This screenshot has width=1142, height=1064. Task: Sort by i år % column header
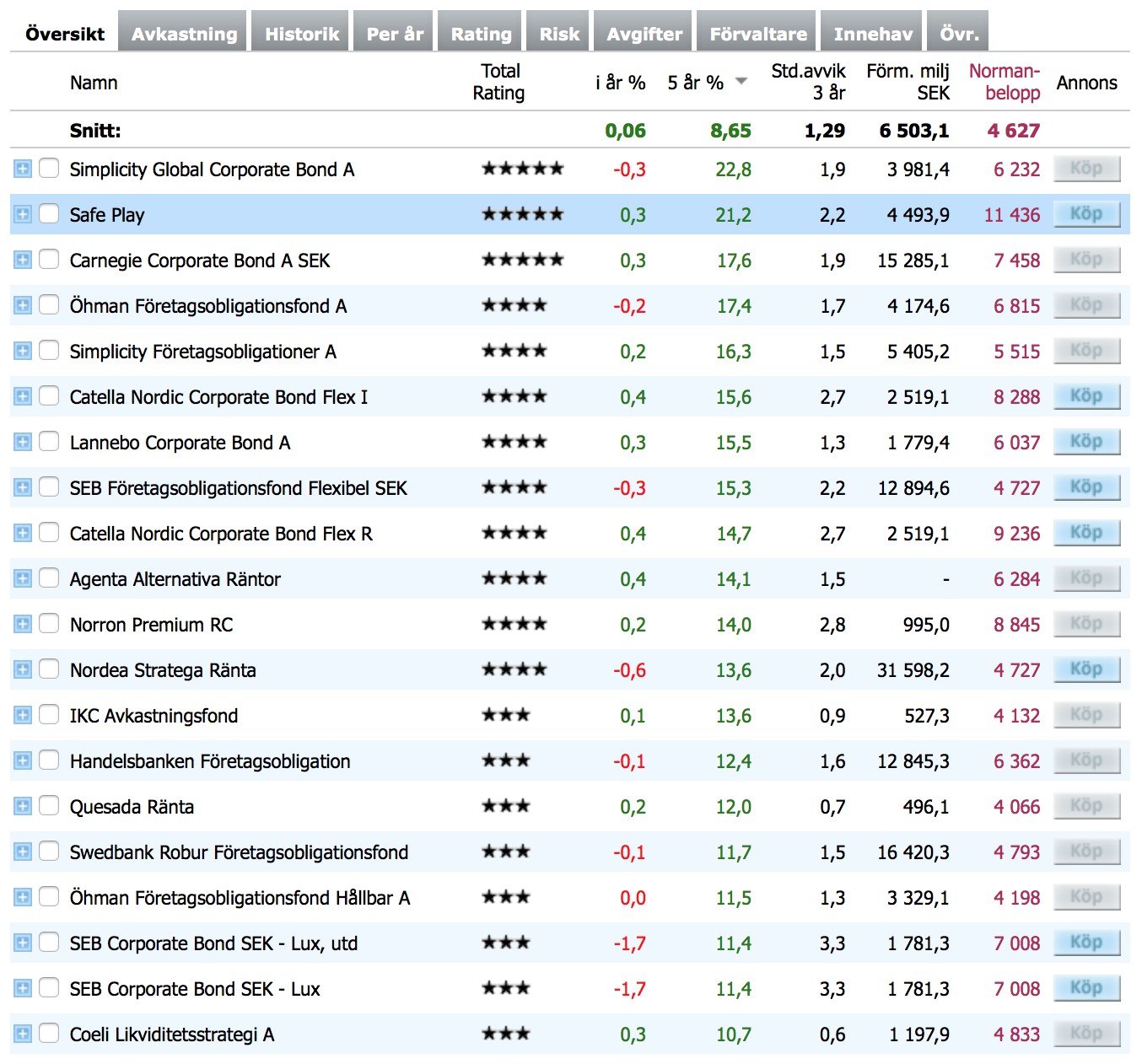tap(620, 83)
